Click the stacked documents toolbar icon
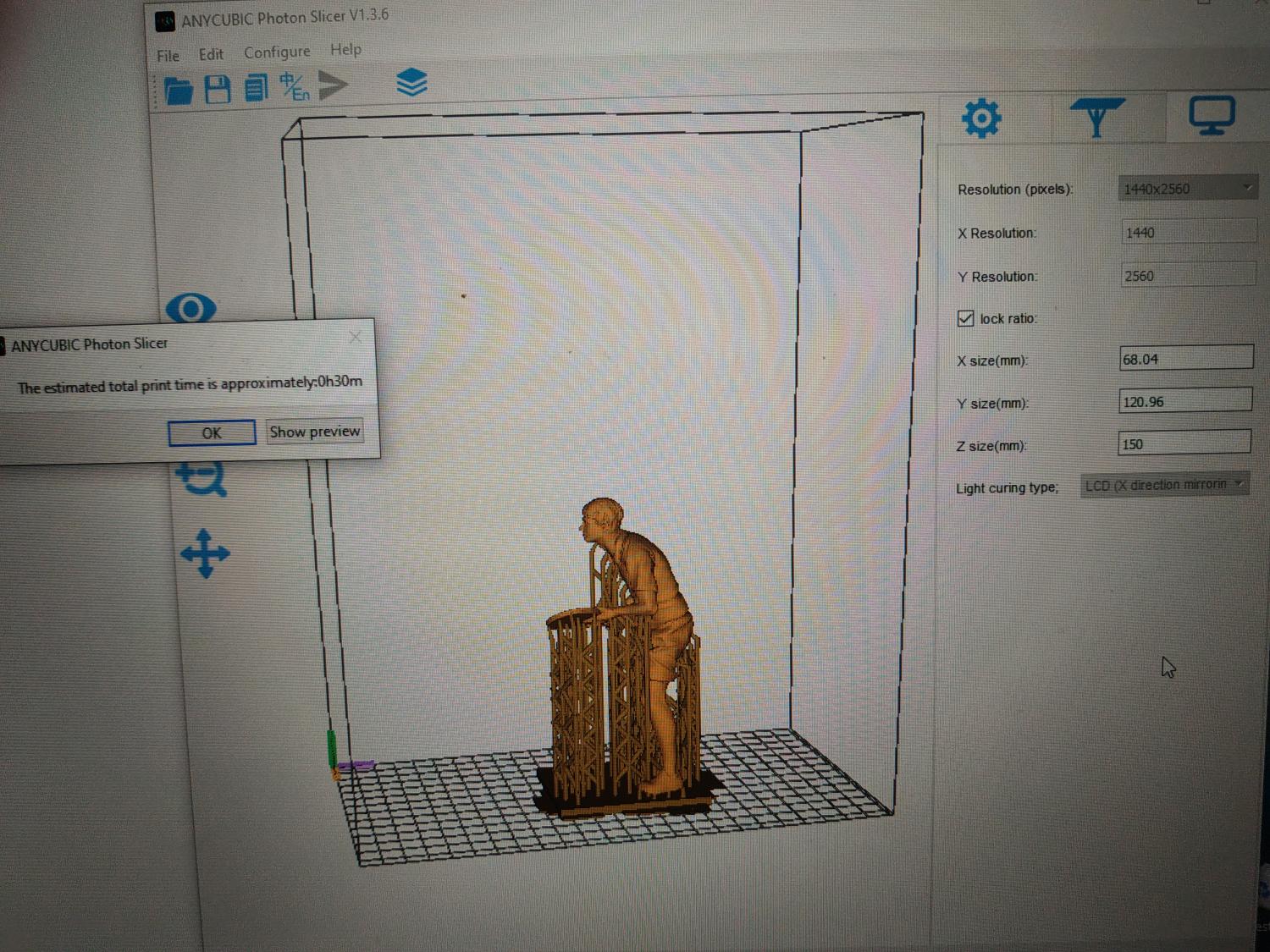 tap(256, 87)
